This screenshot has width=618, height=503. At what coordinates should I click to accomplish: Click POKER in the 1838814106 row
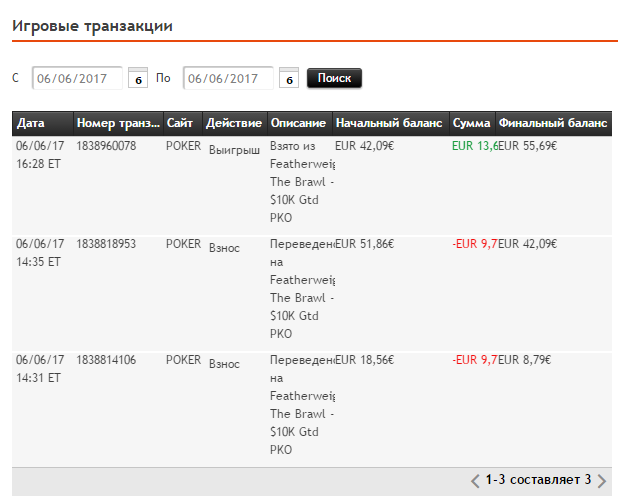[183, 360]
